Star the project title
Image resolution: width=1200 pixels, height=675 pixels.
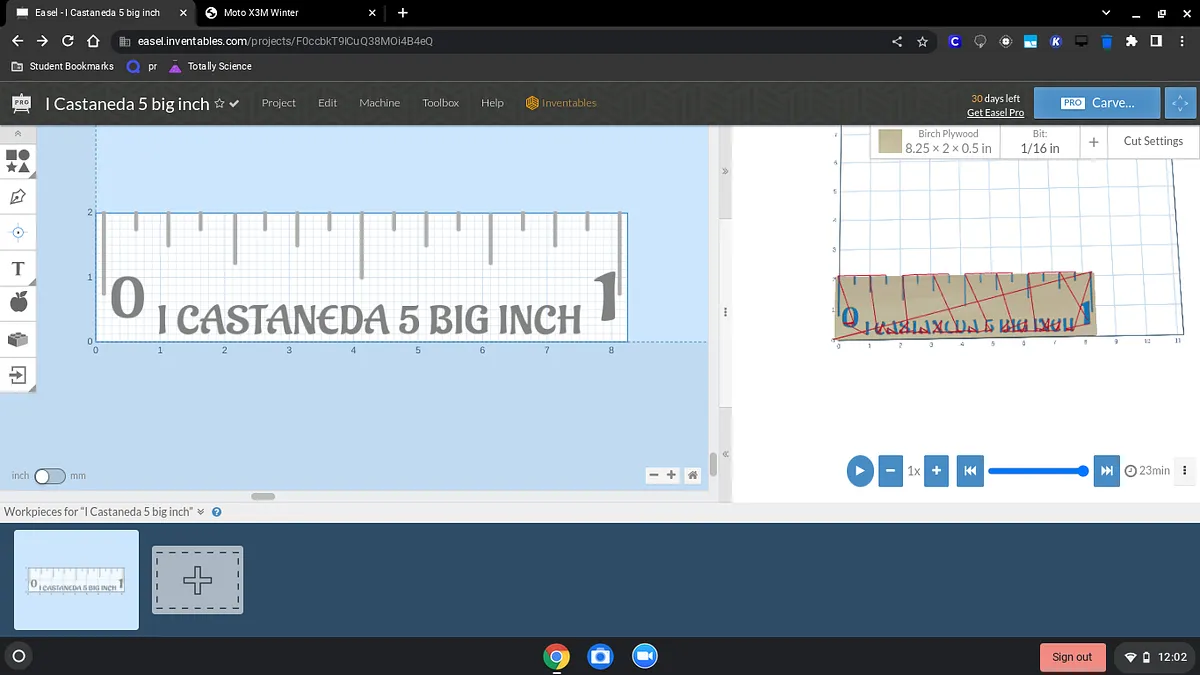[219, 104]
